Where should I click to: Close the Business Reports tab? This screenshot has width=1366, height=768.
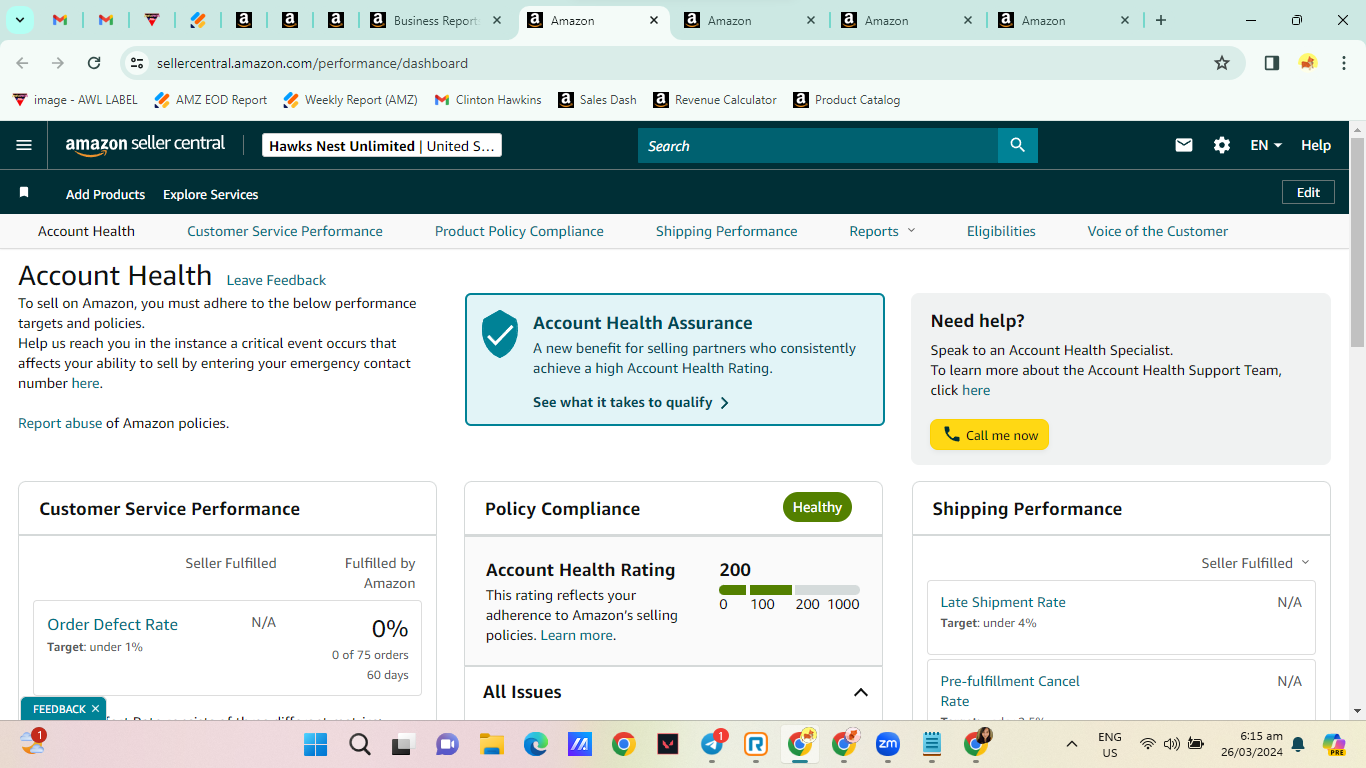click(497, 20)
